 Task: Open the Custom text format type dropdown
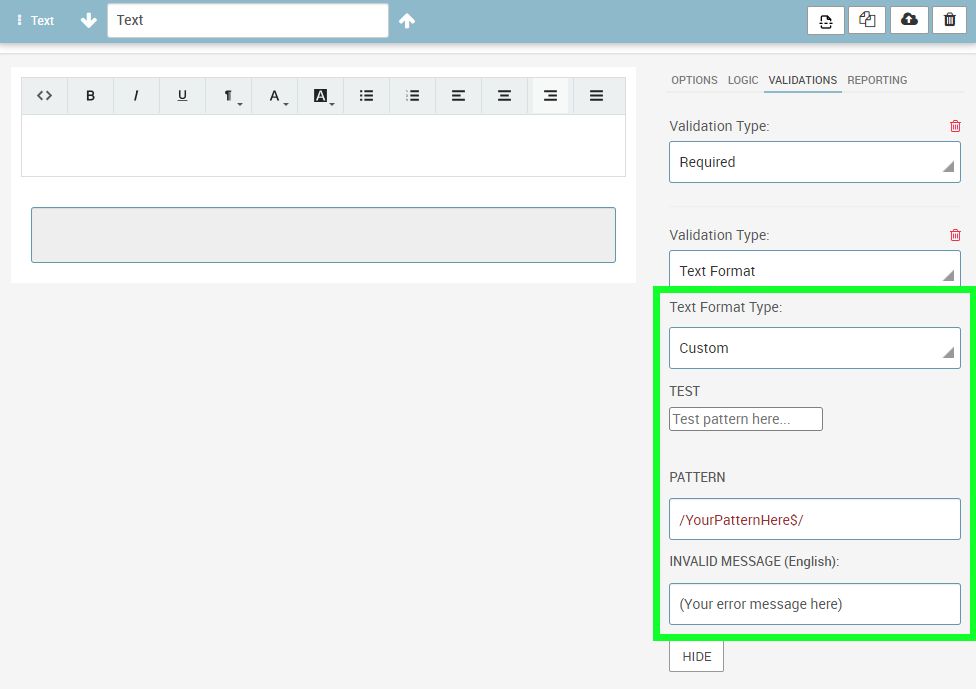pos(815,348)
